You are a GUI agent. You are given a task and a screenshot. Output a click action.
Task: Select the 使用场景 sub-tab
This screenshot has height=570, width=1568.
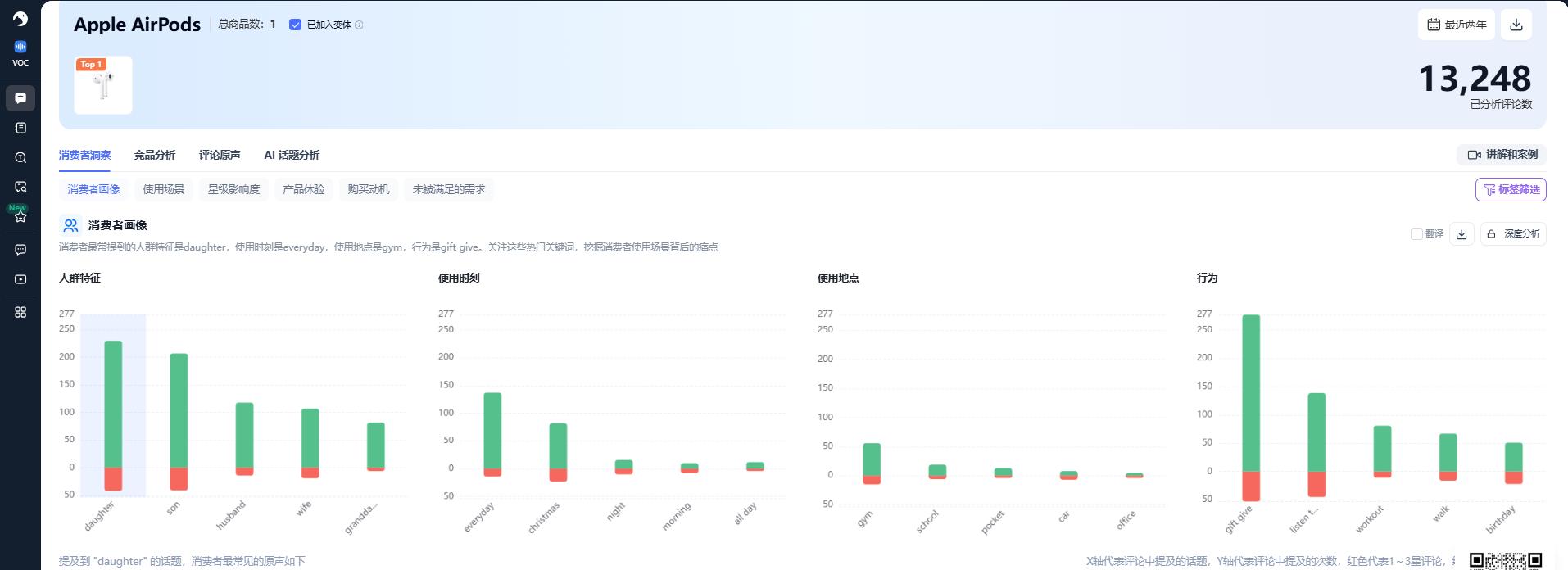pyautogui.click(x=164, y=189)
